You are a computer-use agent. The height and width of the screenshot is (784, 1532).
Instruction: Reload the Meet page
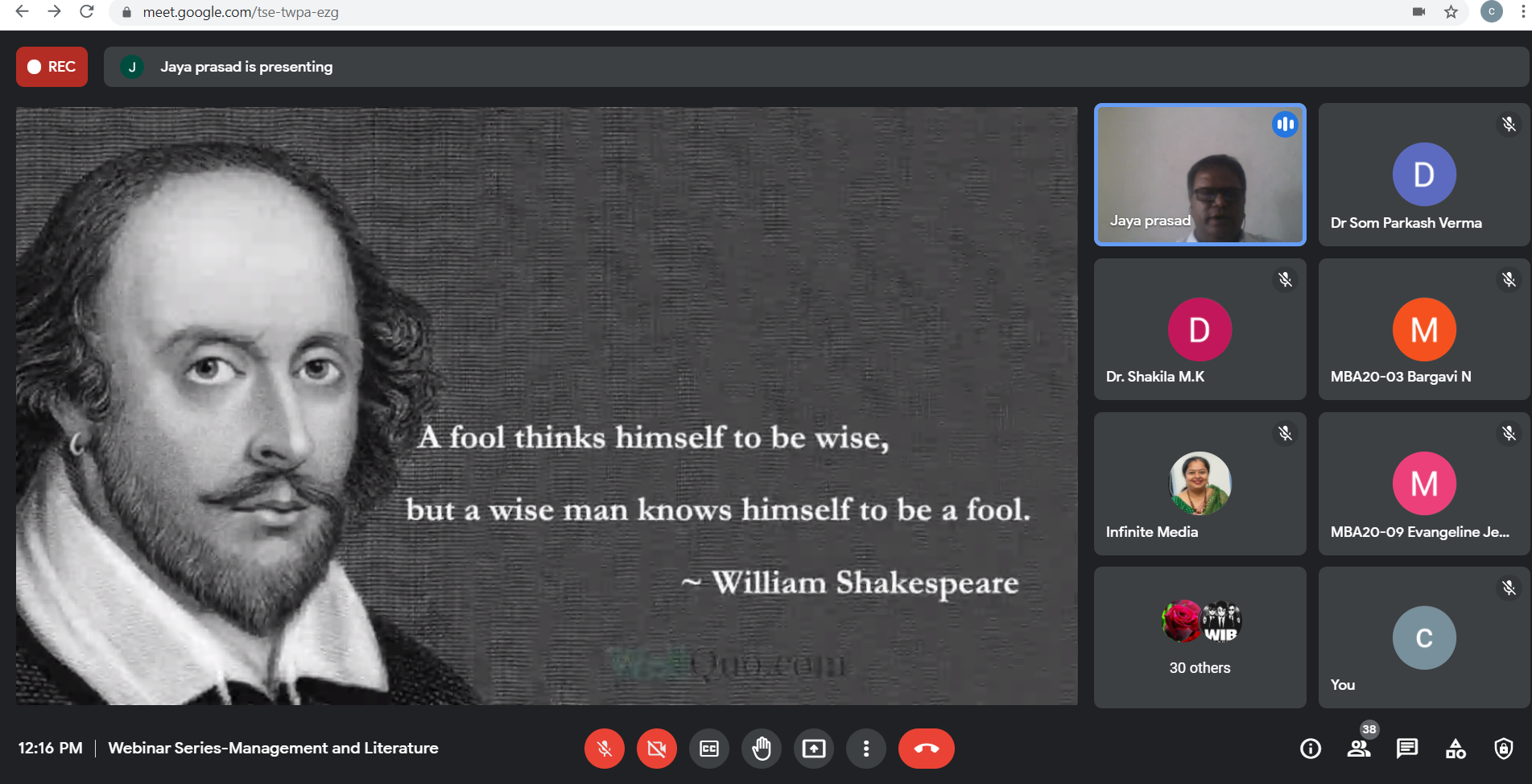pyautogui.click(x=86, y=12)
